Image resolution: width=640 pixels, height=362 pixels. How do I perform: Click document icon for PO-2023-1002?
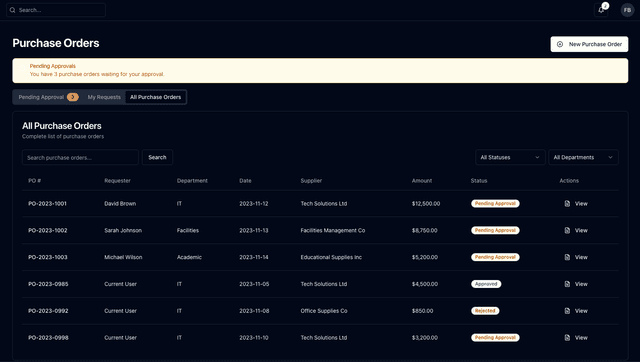click(x=567, y=230)
